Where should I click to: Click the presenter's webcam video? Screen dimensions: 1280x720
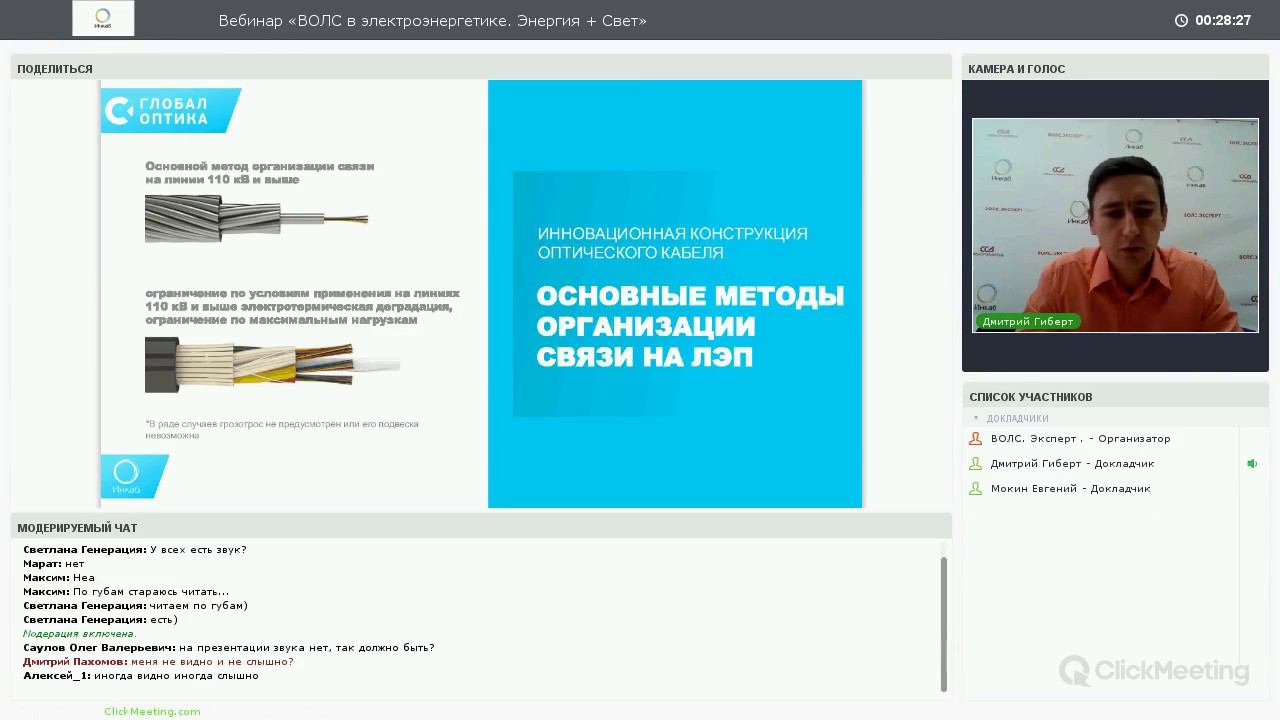1115,225
